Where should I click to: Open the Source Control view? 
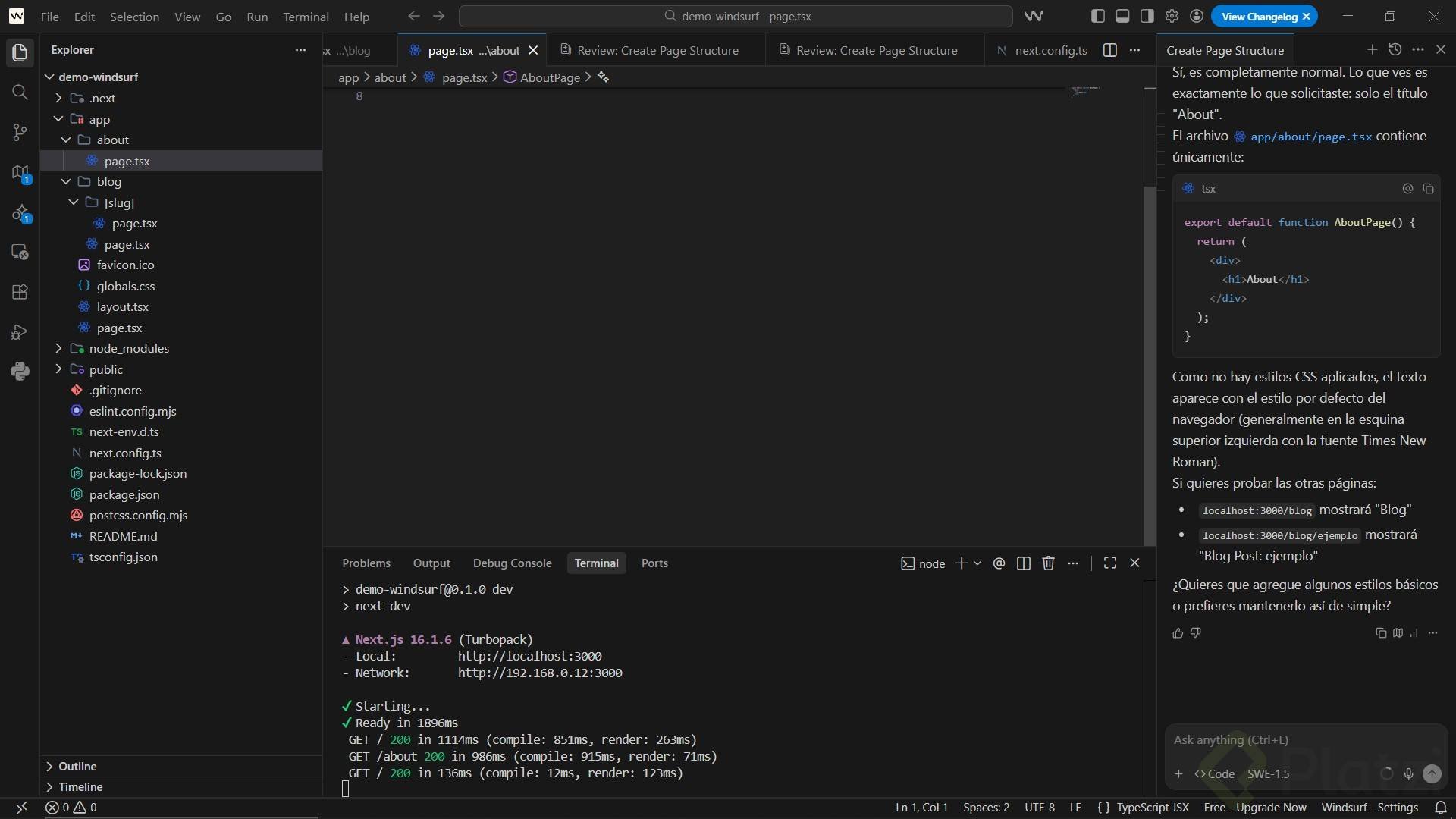(x=20, y=133)
